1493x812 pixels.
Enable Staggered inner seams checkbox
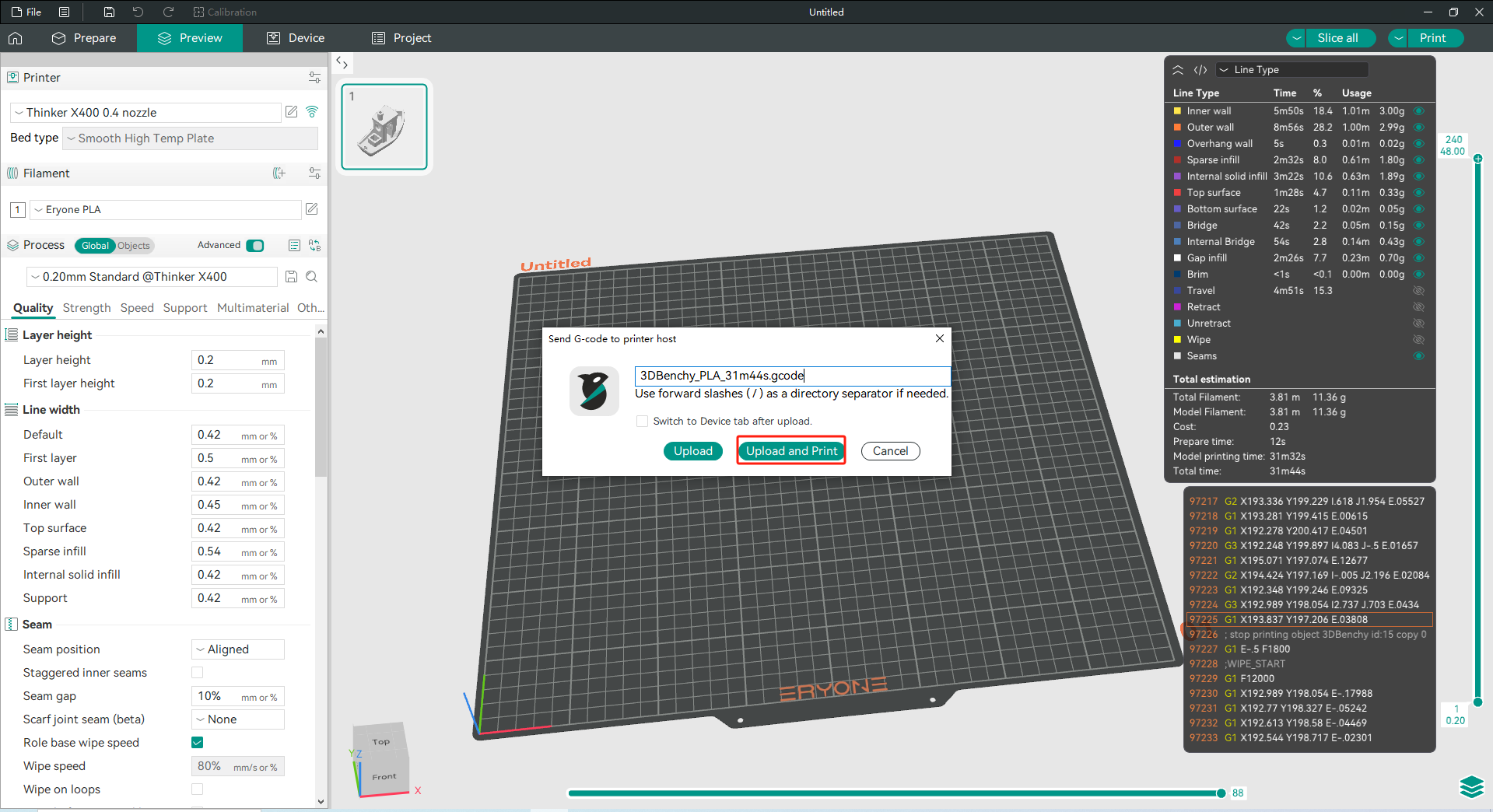point(198,673)
